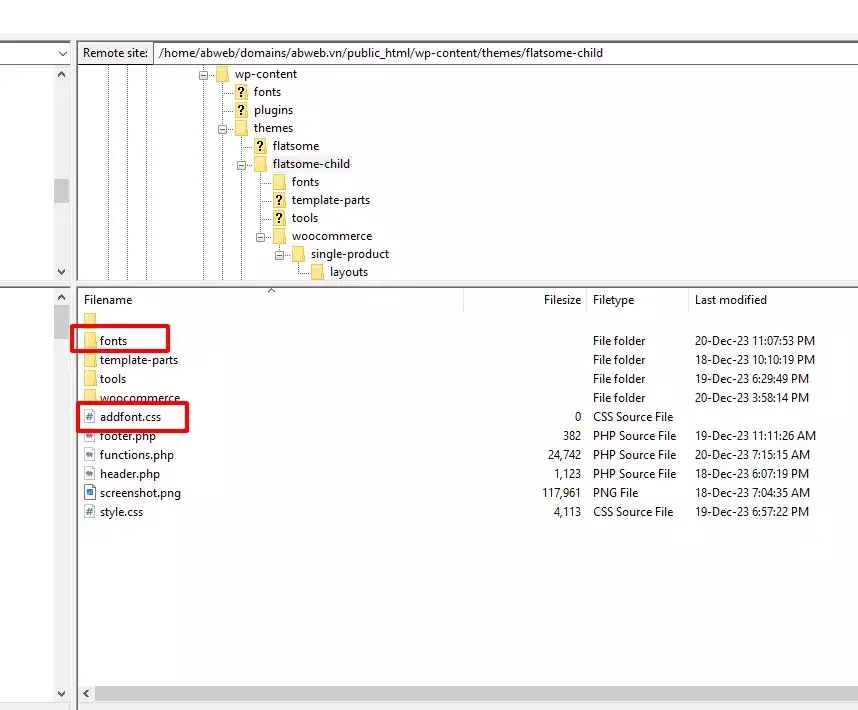Click the addfont.css file icon

pyautogui.click(x=90, y=417)
